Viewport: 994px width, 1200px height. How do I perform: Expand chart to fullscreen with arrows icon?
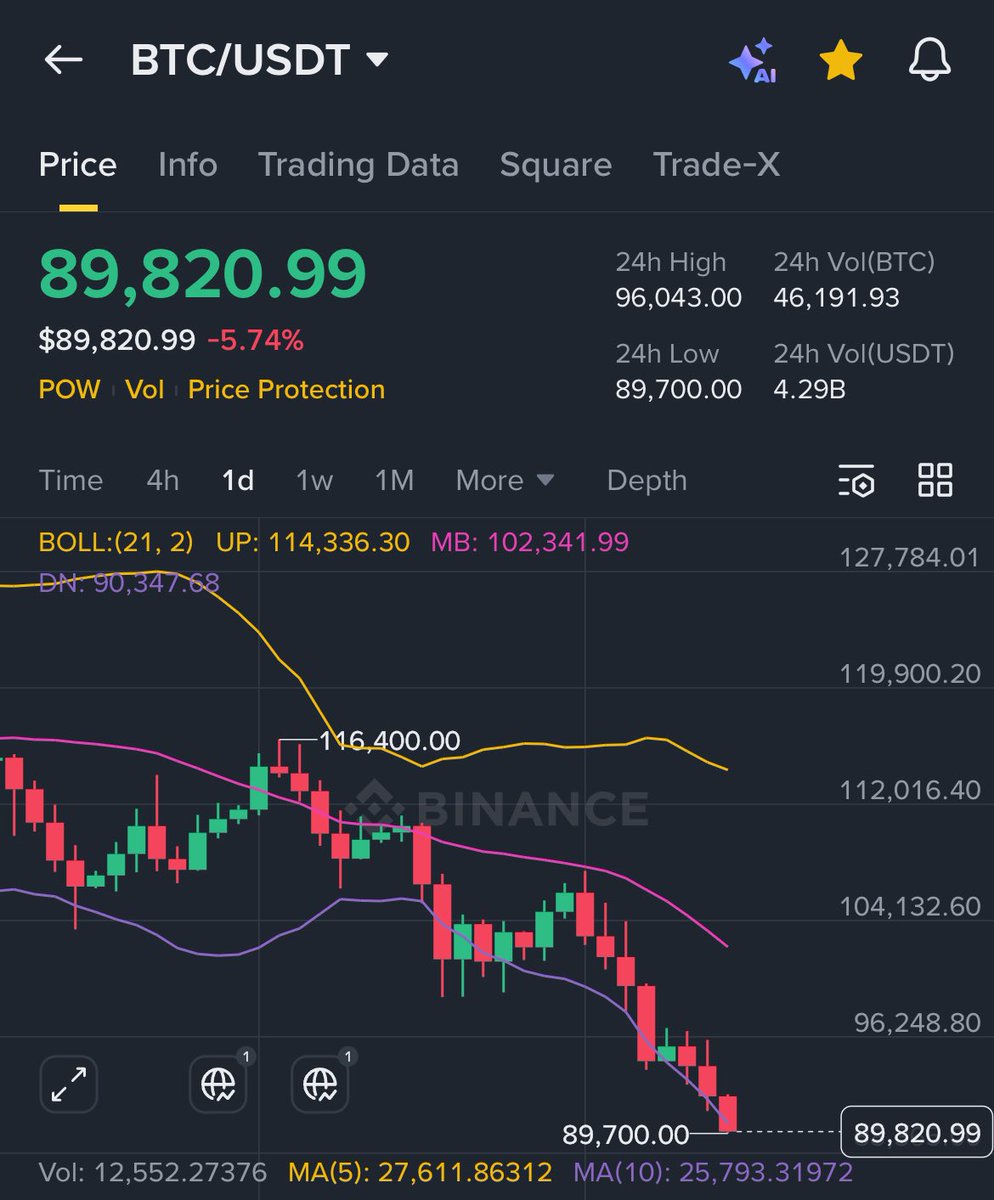(69, 1084)
